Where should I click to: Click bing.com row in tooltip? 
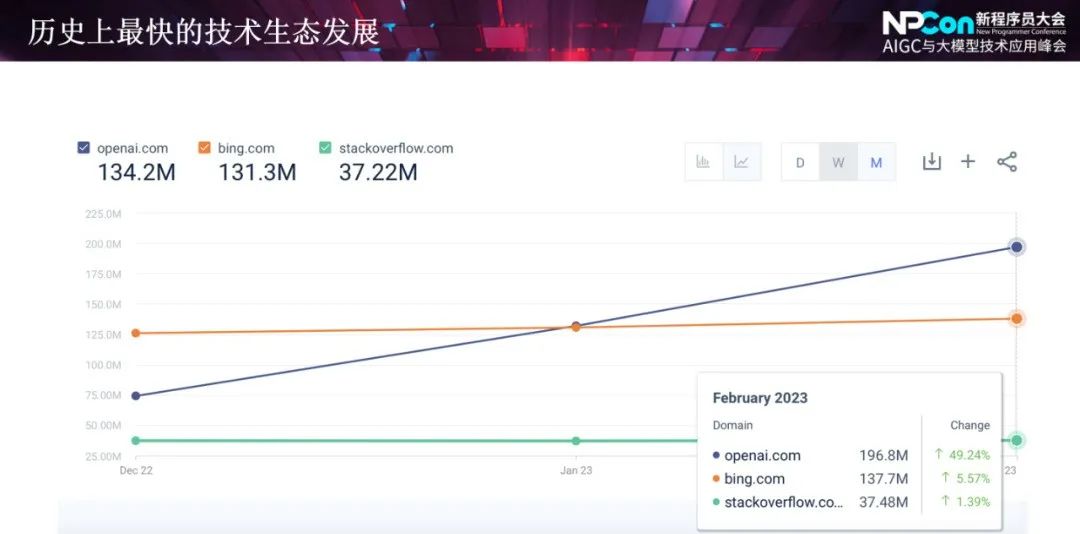point(850,479)
